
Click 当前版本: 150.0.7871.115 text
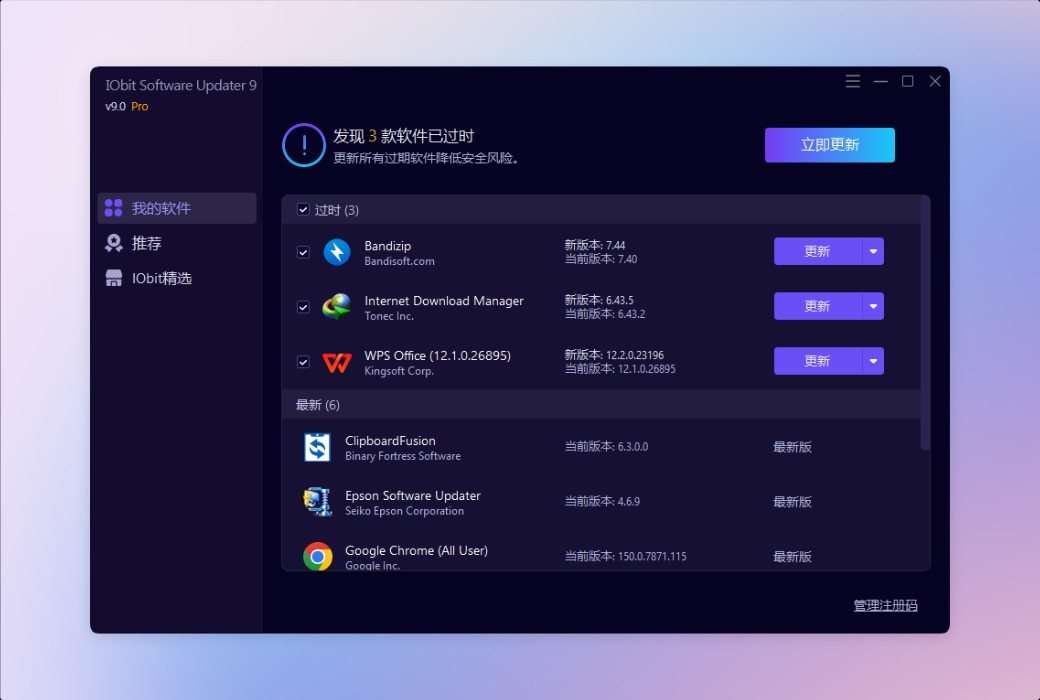pyautogui.click(x=625, y=556)
